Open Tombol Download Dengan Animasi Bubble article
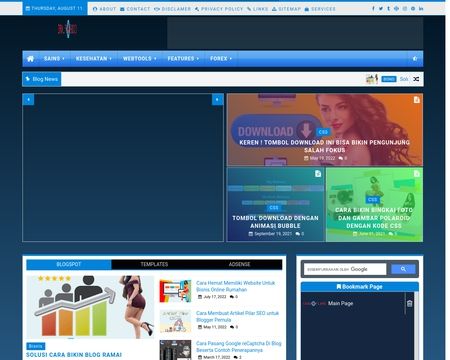The height and width of the screenshot is (360, 450). point(275,222)
